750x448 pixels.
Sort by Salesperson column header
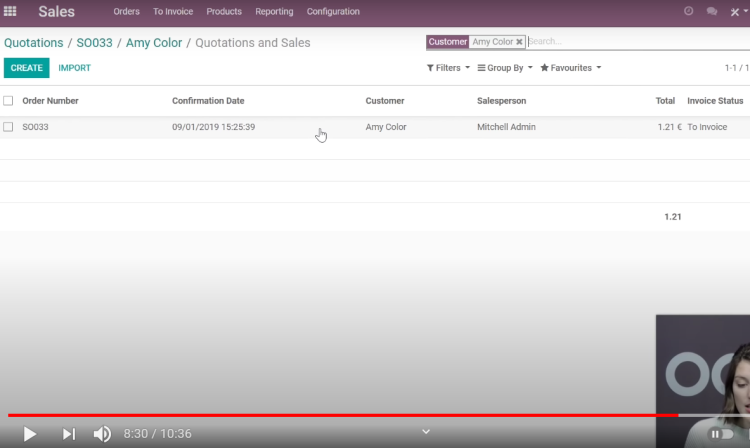[501, 101]
